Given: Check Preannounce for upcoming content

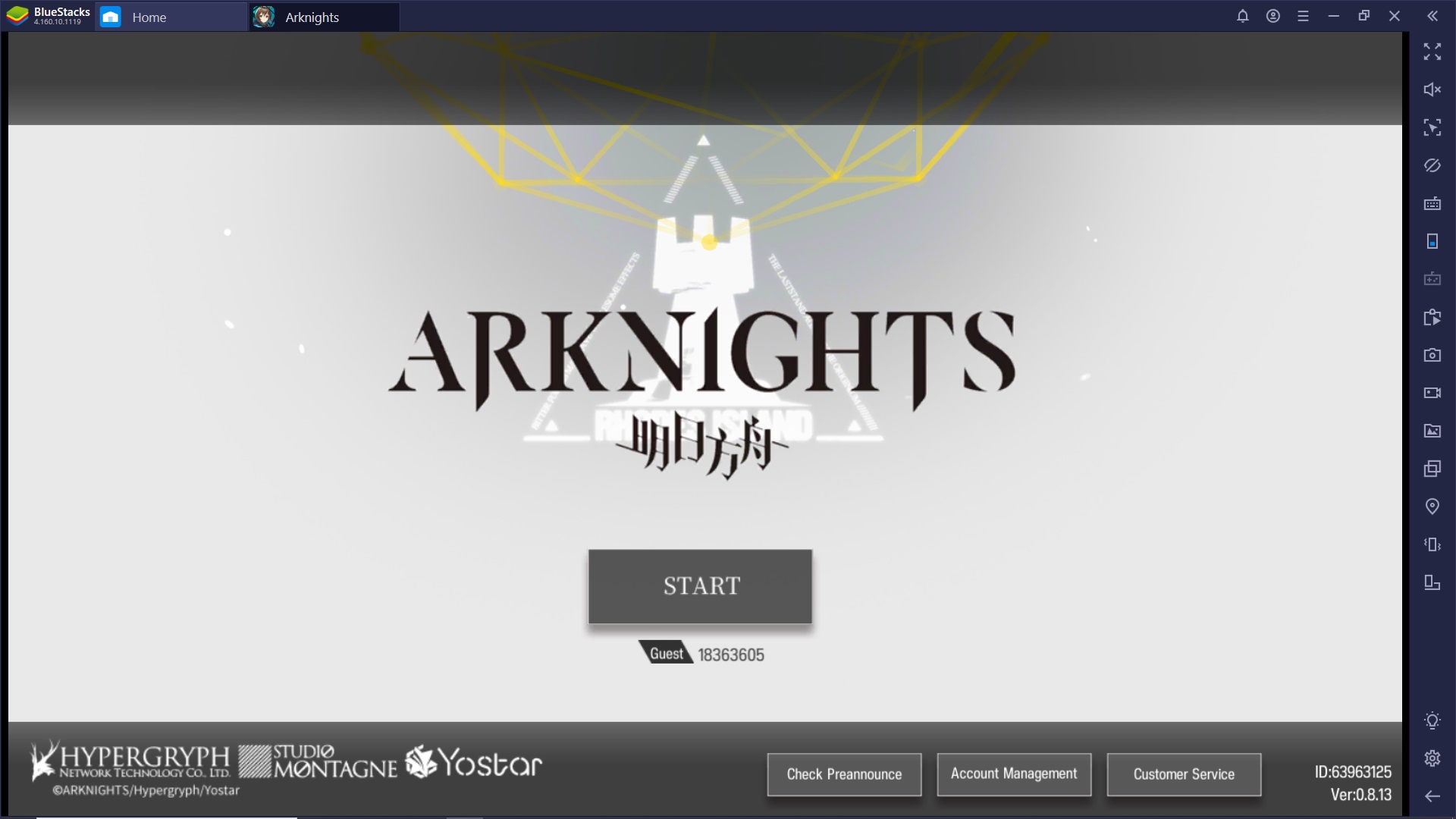Looking at the screenshot, I should pos(844,773).
